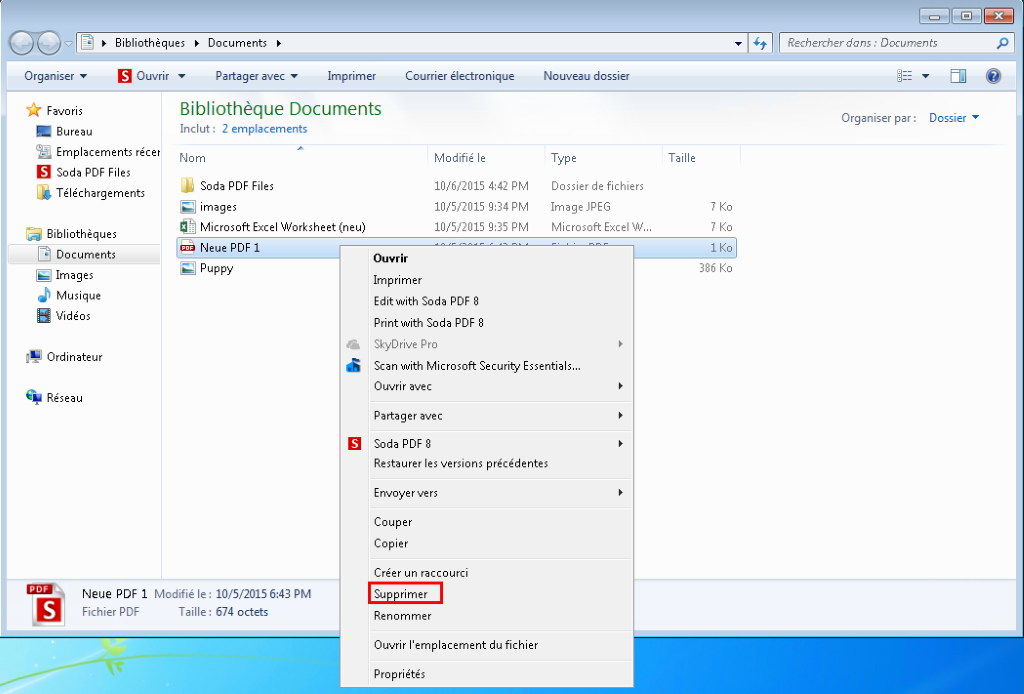Viewport: 1024px width, 694px height.
Task: Select Emplacements récents in Favoris
Action: pyautogui.click(x=107, y=151)
